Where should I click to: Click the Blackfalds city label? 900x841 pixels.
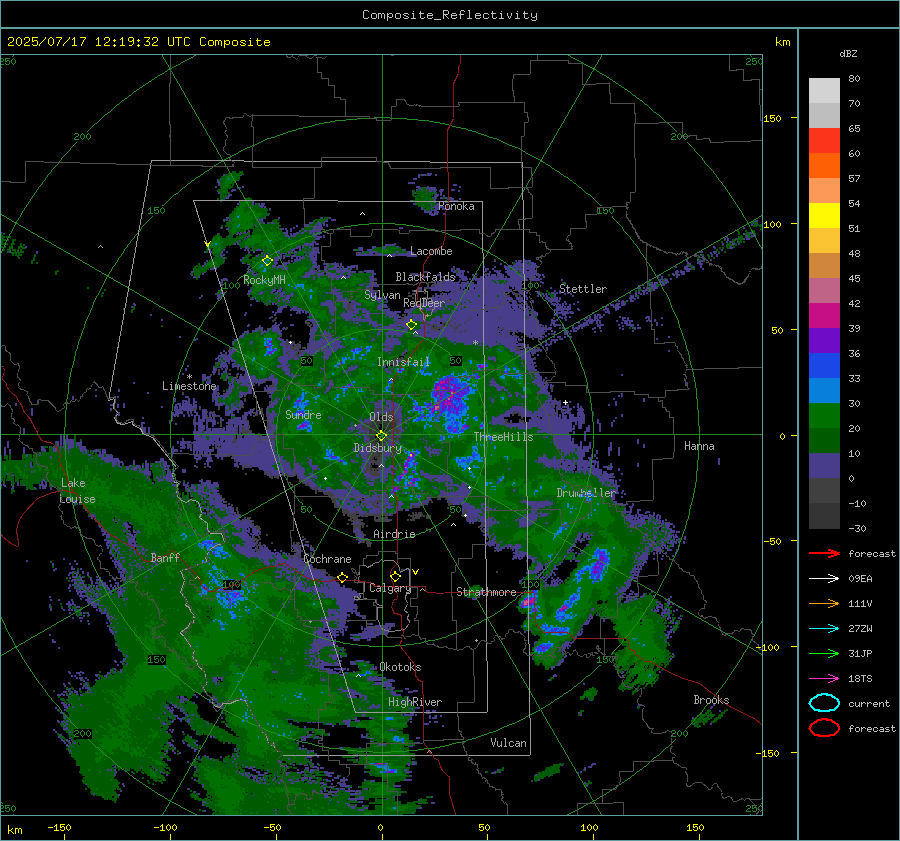click(x=425, y=277)
